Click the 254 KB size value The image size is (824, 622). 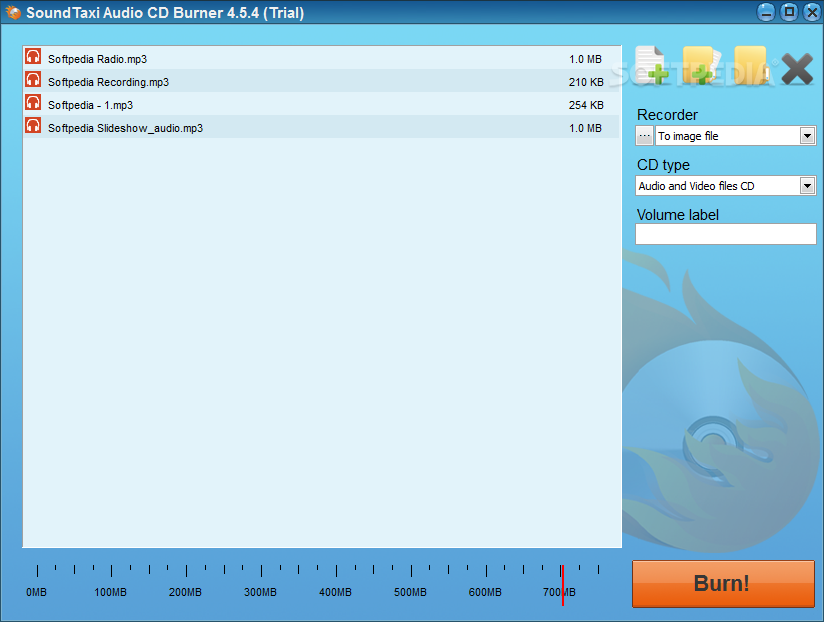[586, 105]
